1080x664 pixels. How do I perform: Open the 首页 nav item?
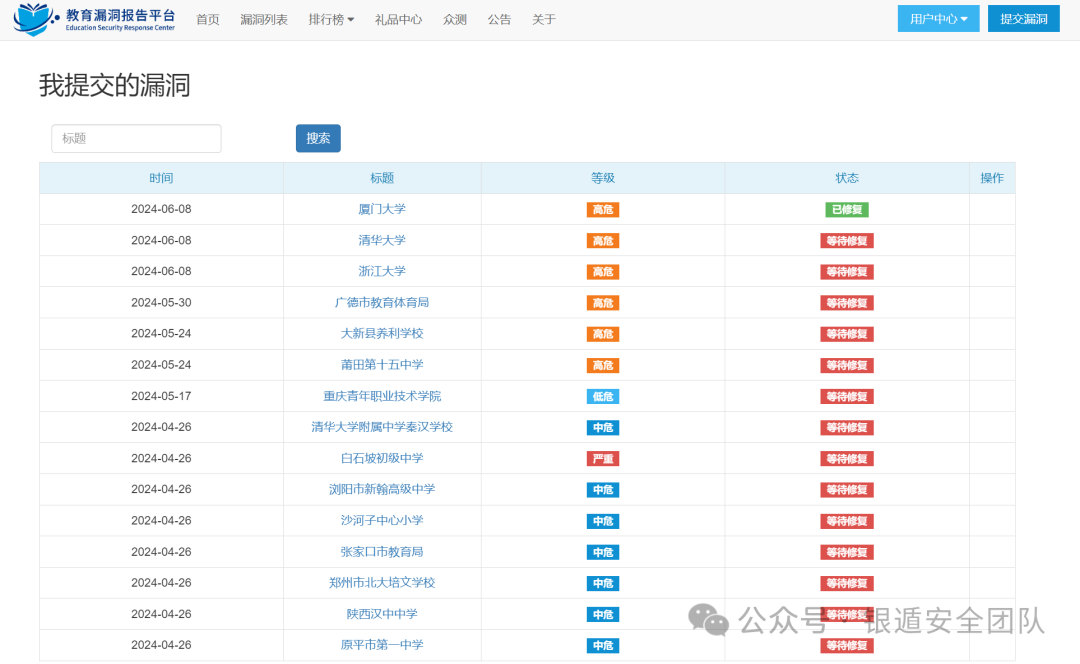[207, 19]
